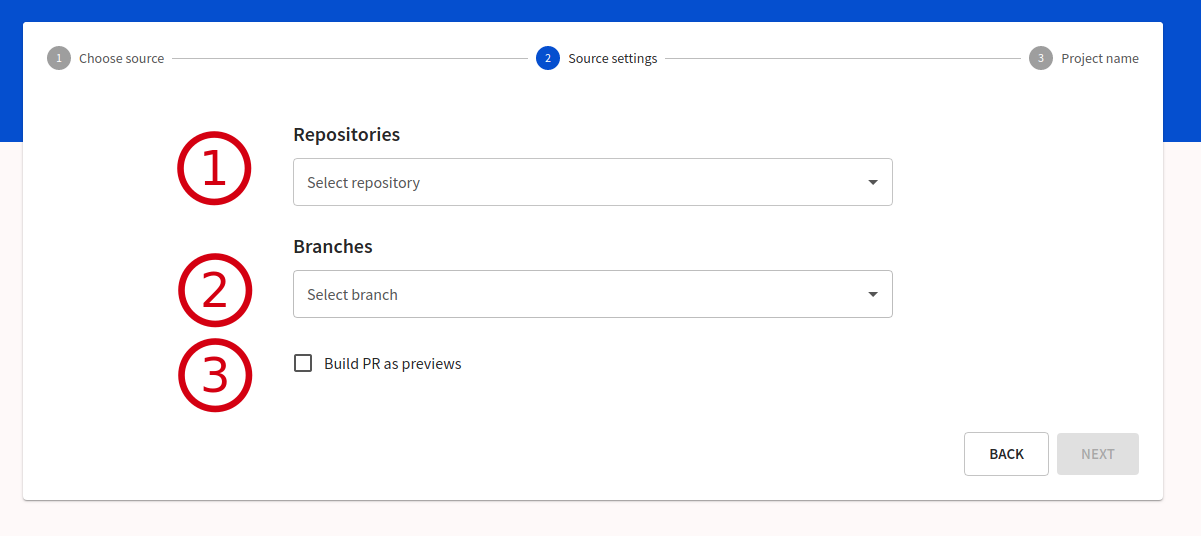Open the Select branch dropdown
This screenshot has height=536, width=1201.
pyautogui.click(x=592, y=294)
